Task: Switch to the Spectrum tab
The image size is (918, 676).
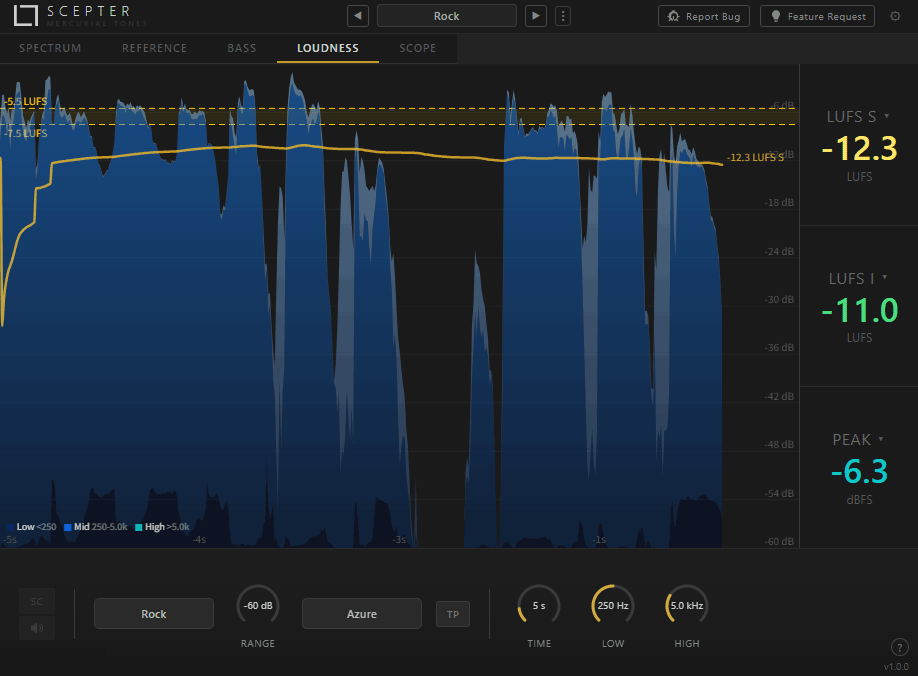Action: tap(50, 48)
